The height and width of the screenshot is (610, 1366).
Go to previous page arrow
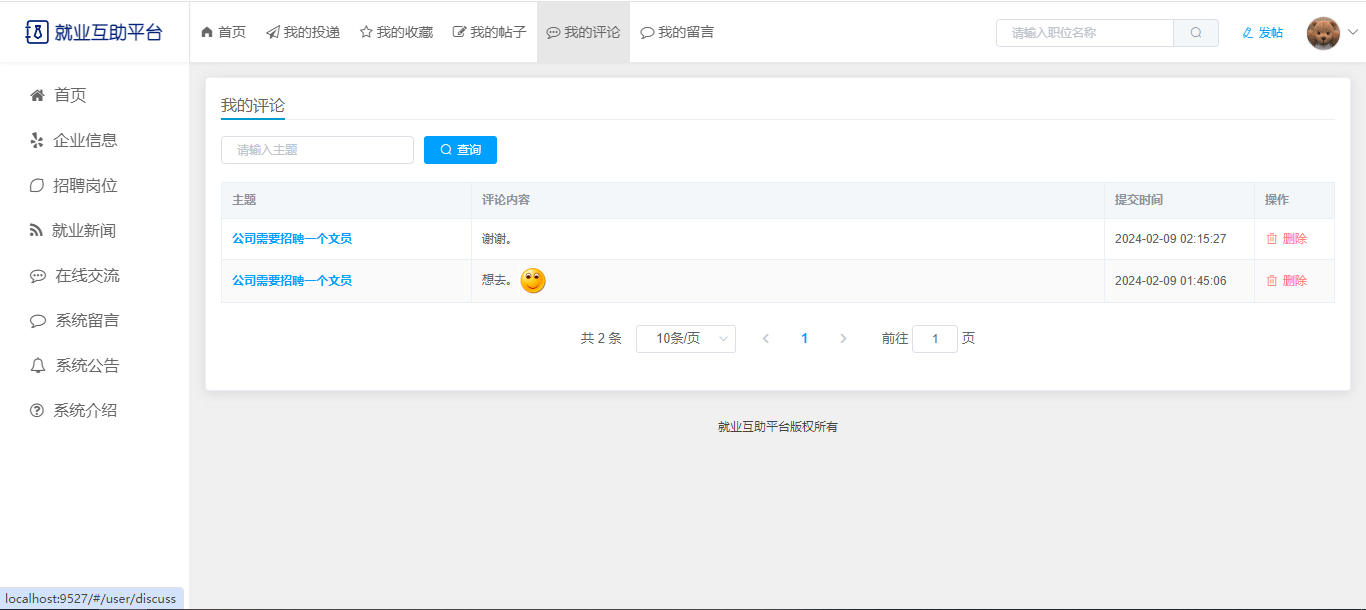pos(766,339)
